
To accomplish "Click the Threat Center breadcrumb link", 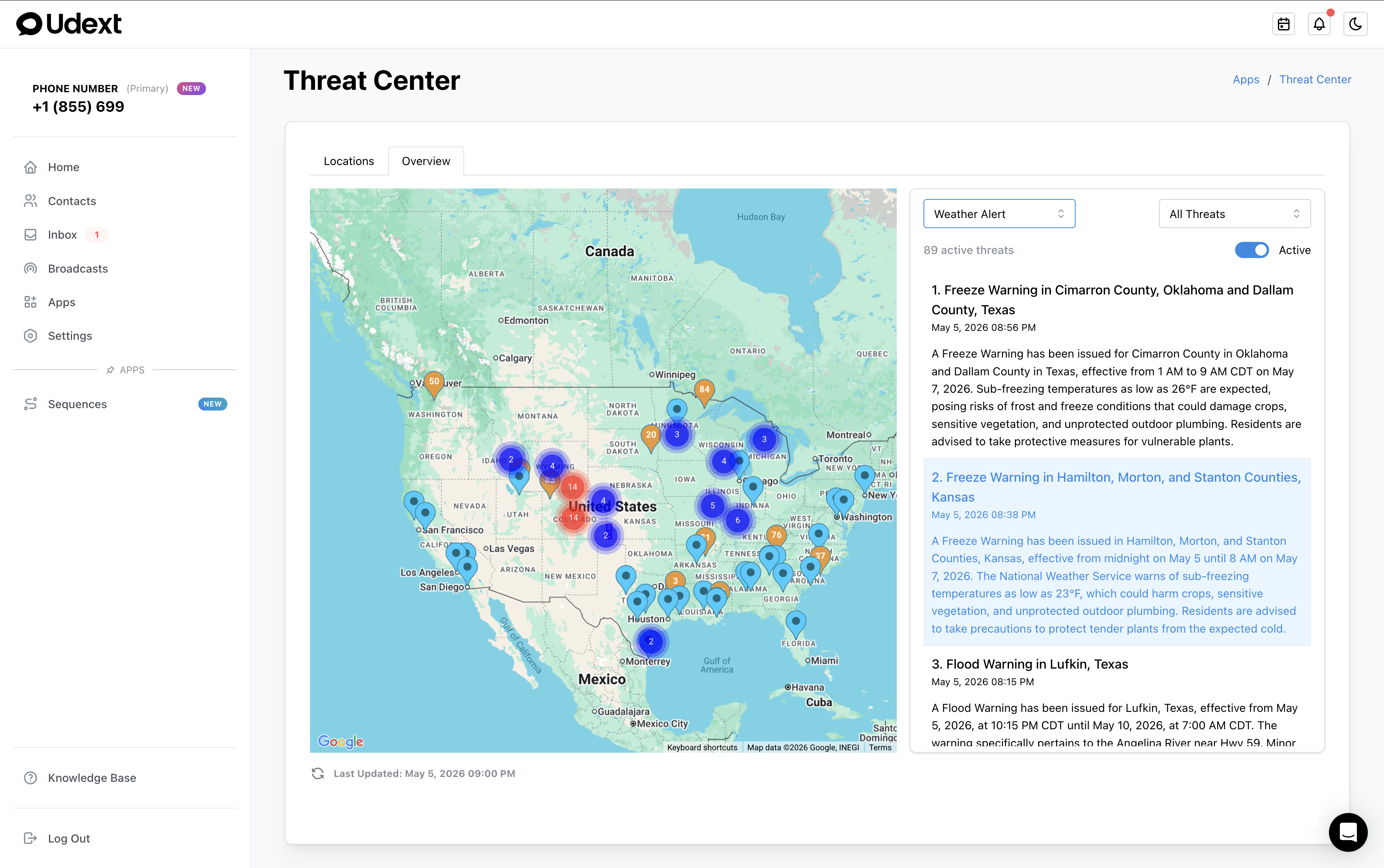I will [x=1315, y=79].
